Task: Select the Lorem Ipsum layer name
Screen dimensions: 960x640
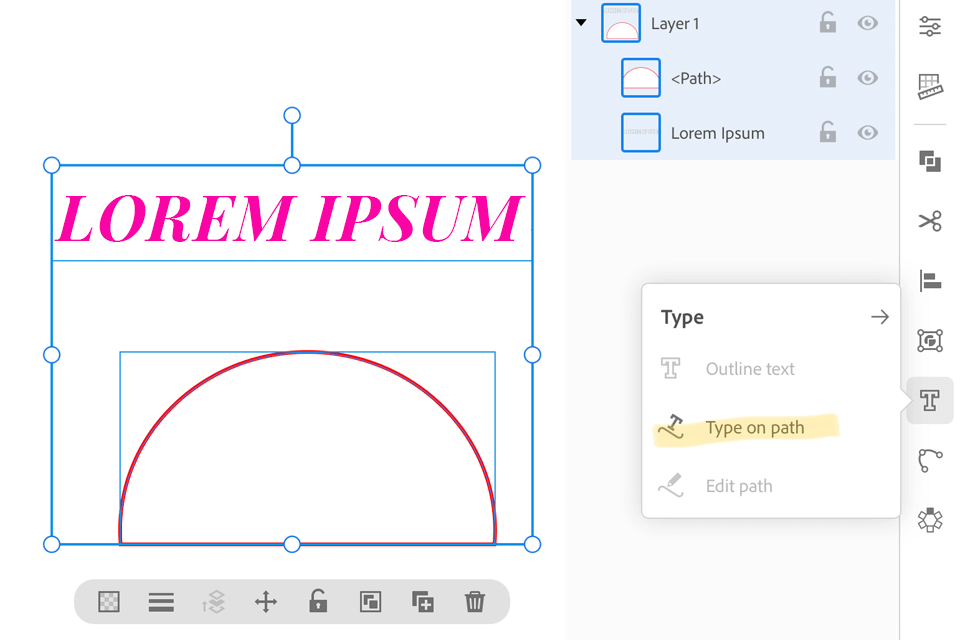Action: 718,133
